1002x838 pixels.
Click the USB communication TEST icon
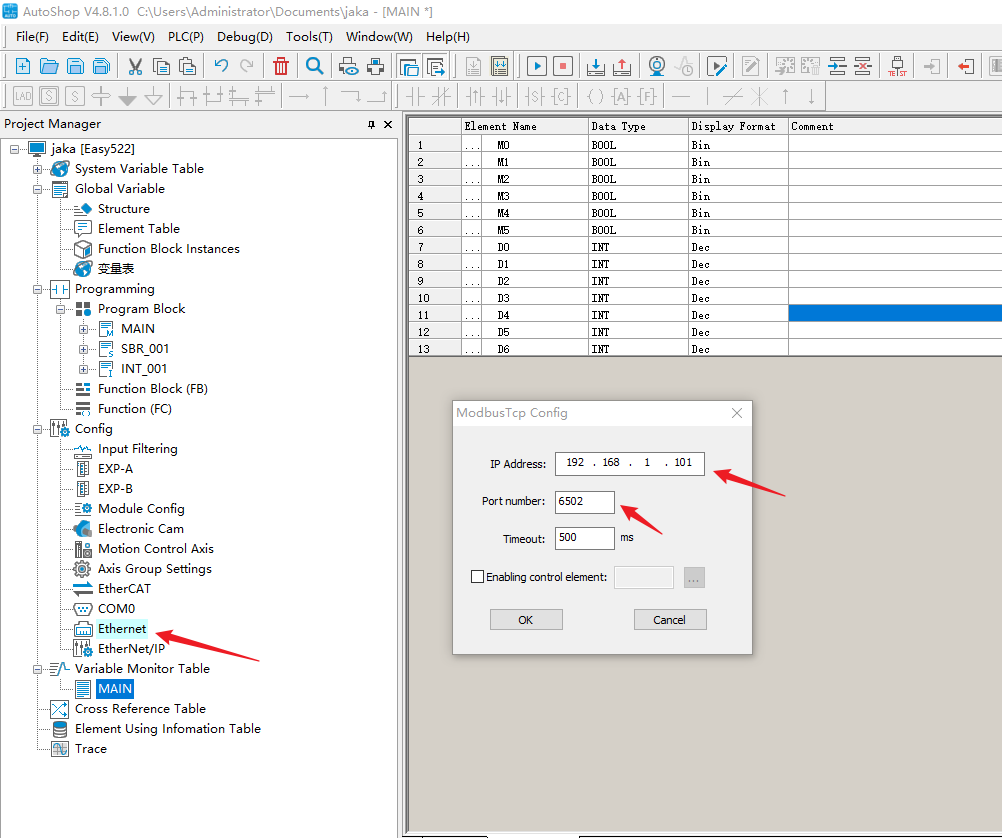point(897,67)
